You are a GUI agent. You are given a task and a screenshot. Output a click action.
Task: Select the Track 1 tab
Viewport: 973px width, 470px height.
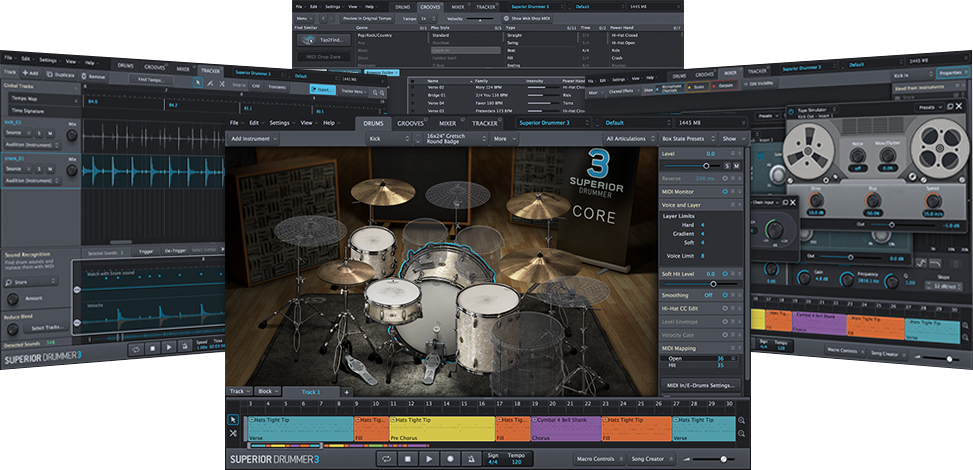312,392
